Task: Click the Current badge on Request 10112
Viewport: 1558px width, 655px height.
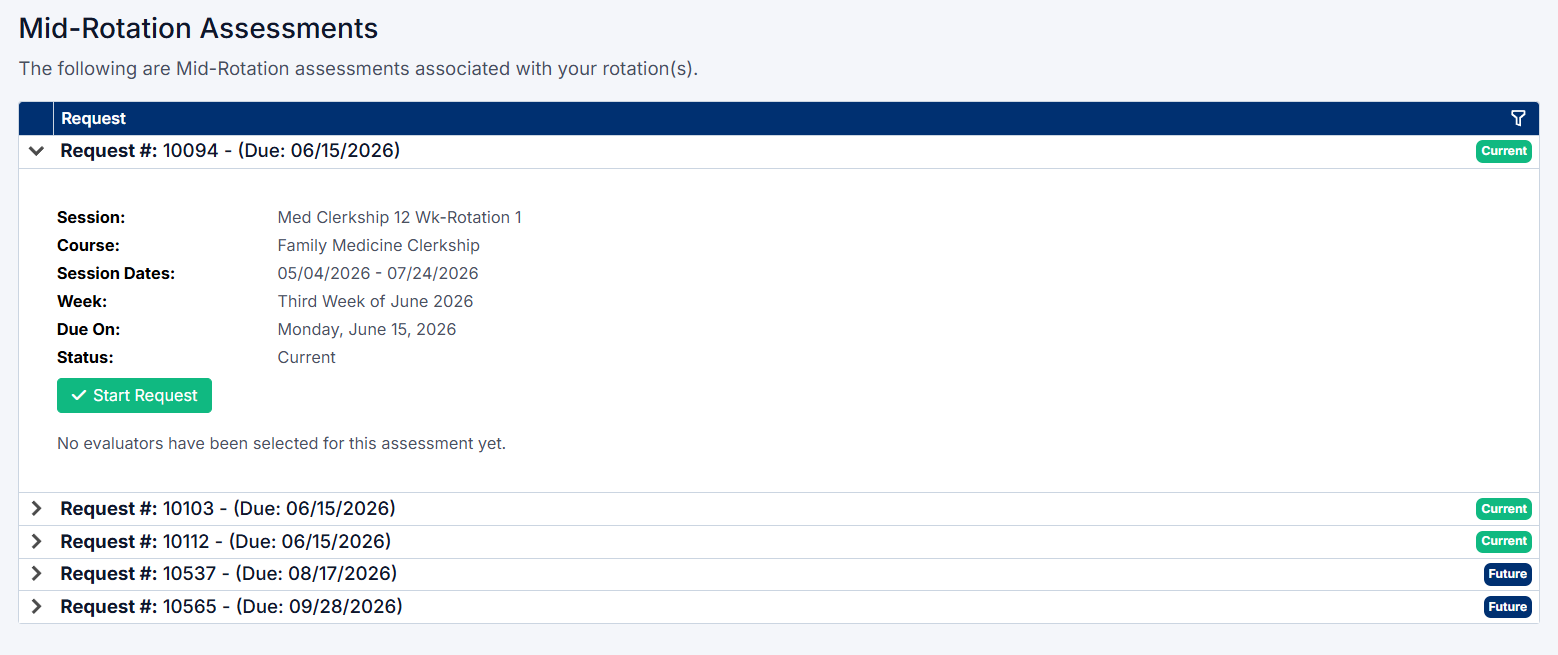Action: point(1503,541)
